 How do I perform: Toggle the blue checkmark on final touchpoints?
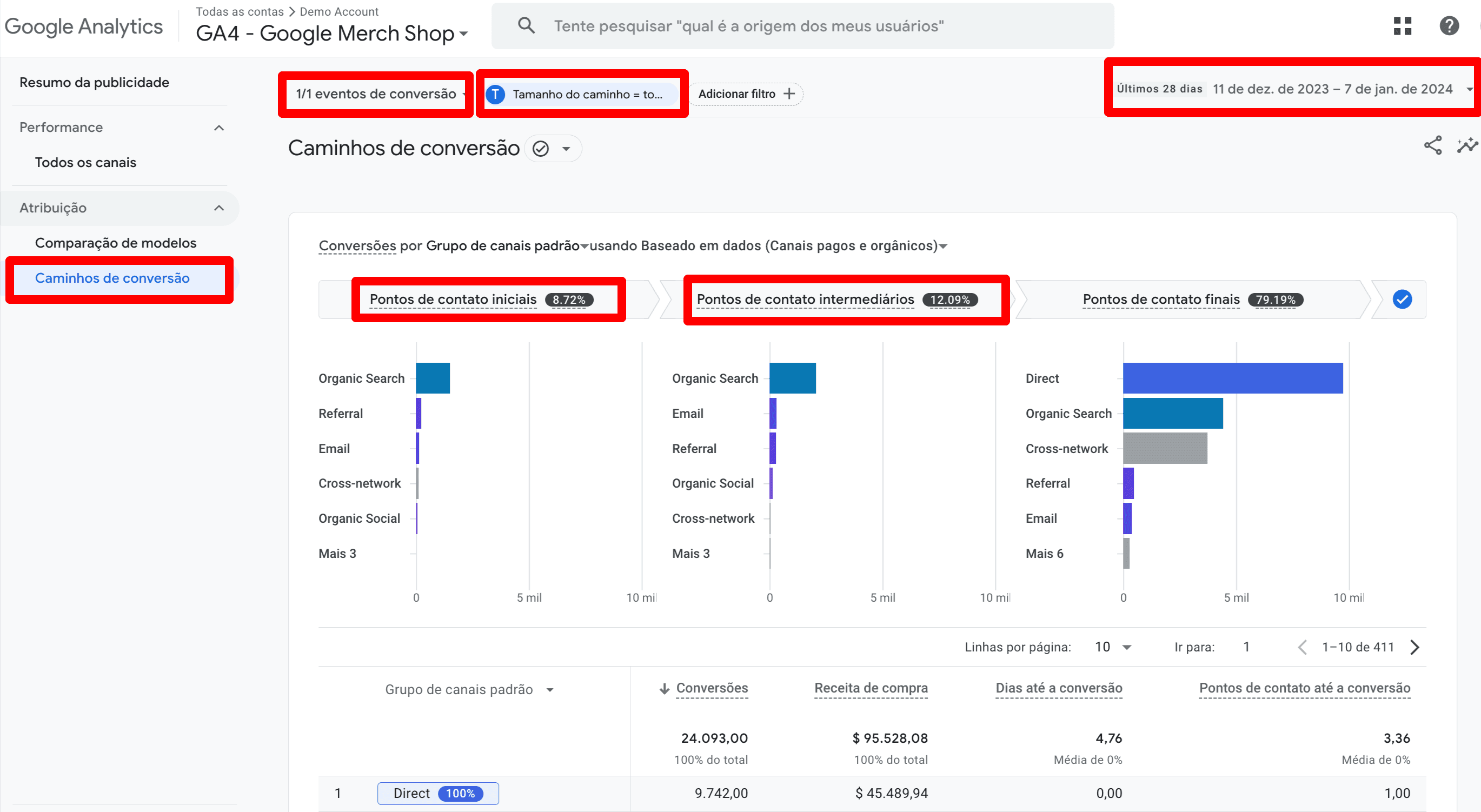coord(1402,299)
